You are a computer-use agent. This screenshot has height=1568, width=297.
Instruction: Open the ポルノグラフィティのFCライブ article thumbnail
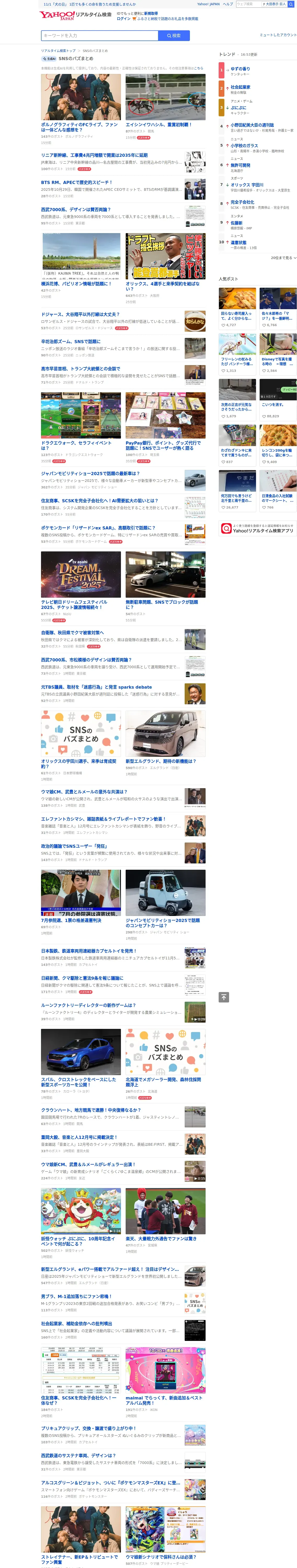(81, 97)
